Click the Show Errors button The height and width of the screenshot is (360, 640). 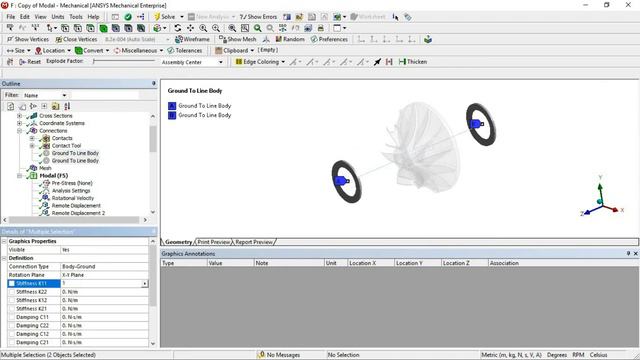coord(258,17)
